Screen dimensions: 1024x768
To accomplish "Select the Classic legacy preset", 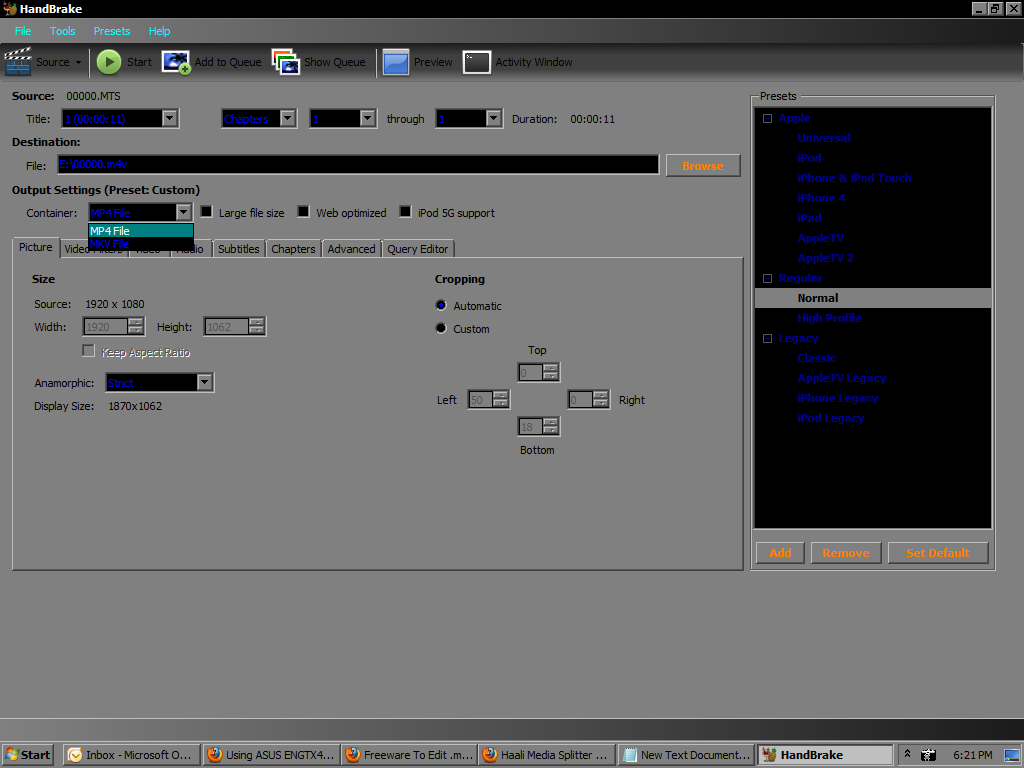I will [816, 358].
